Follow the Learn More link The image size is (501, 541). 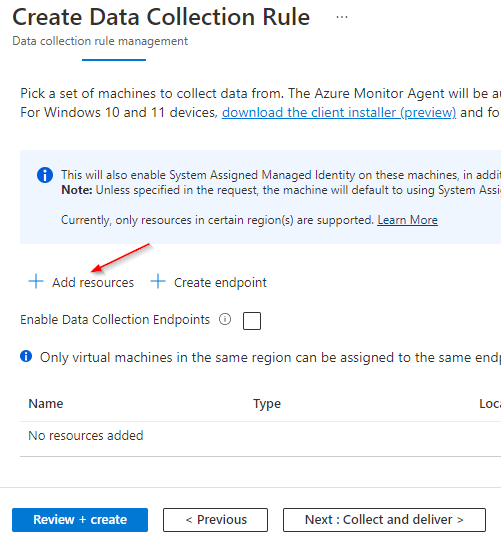[407, 220]
